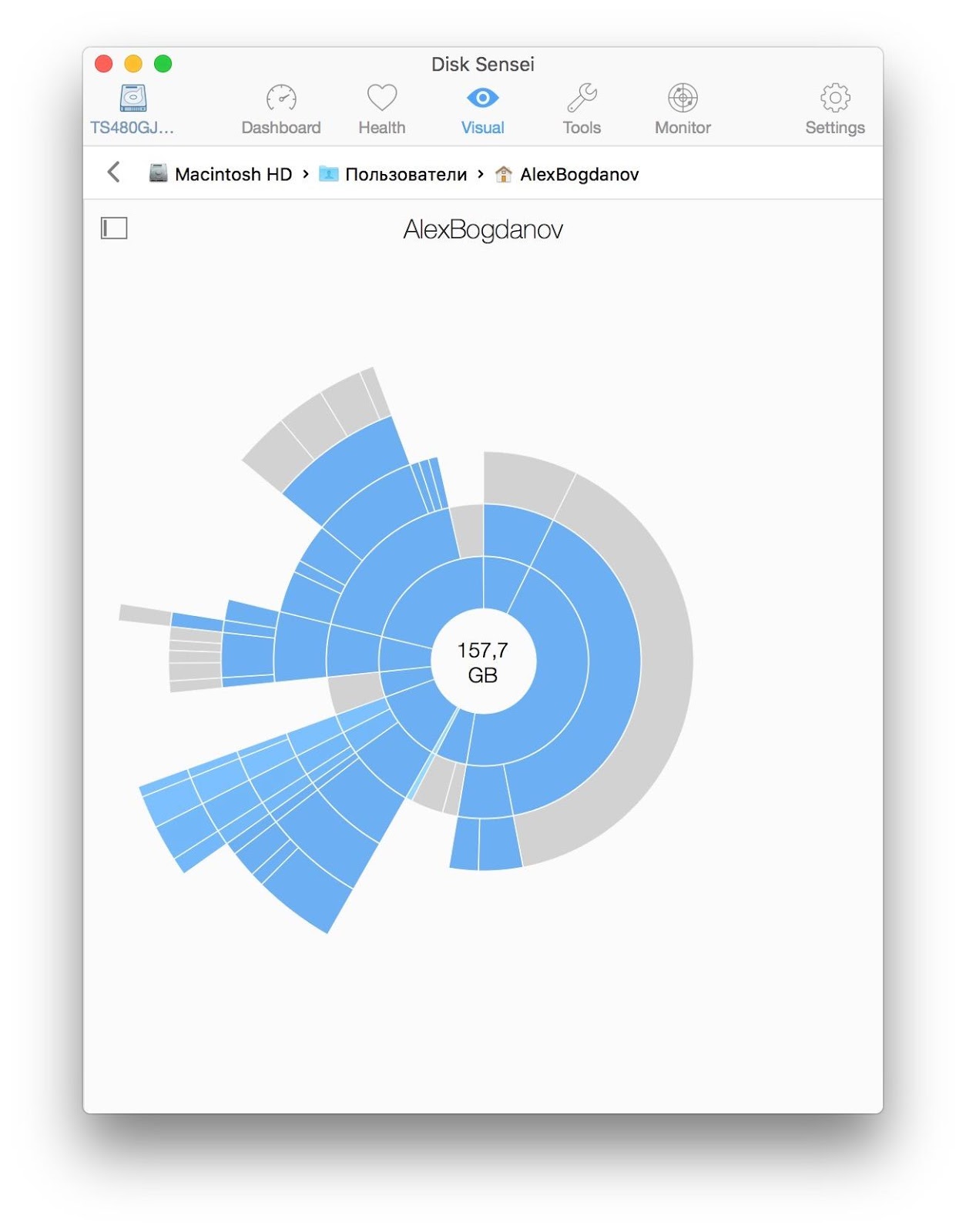Select the TS480GJ disk drive icon
966x1232 pixels.
132,99
